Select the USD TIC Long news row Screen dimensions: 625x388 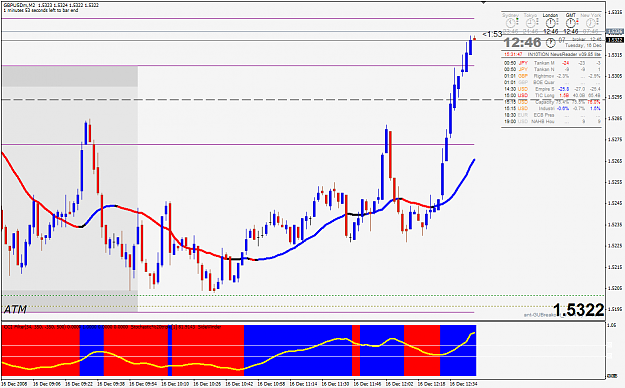(x=552, y=95)
